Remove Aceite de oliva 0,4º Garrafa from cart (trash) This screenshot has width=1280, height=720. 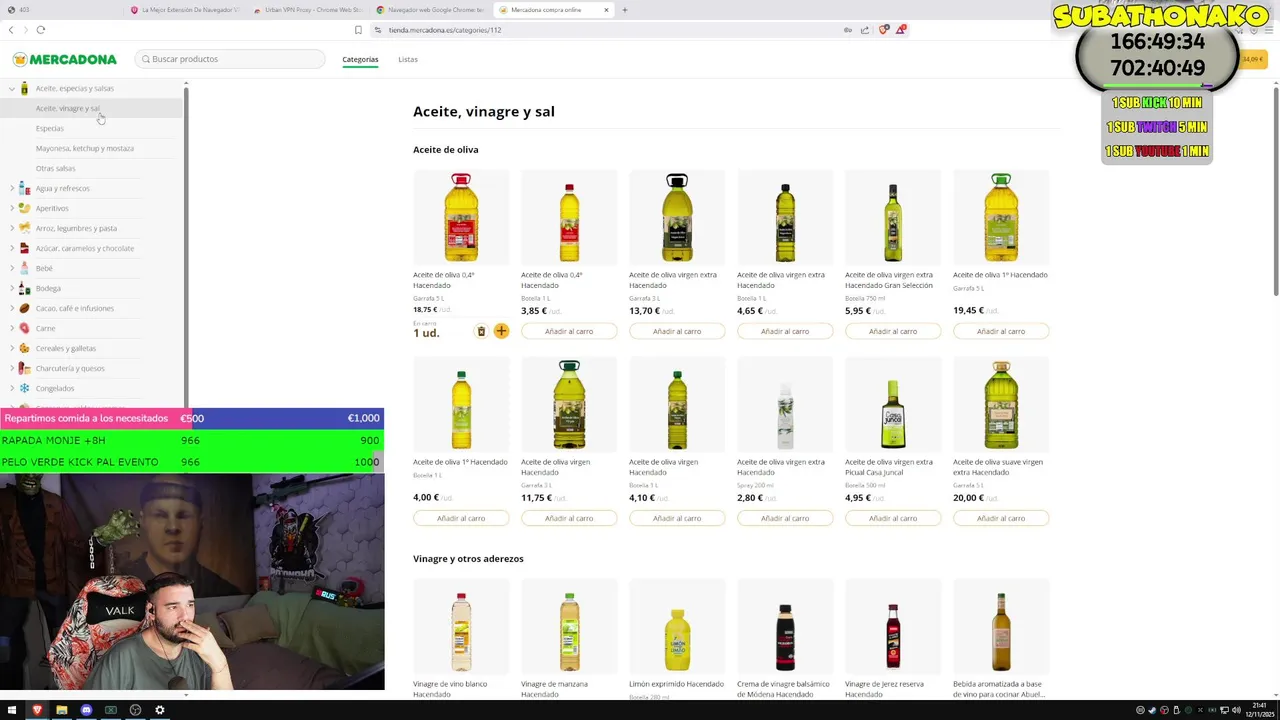click(x=481, y=331)
